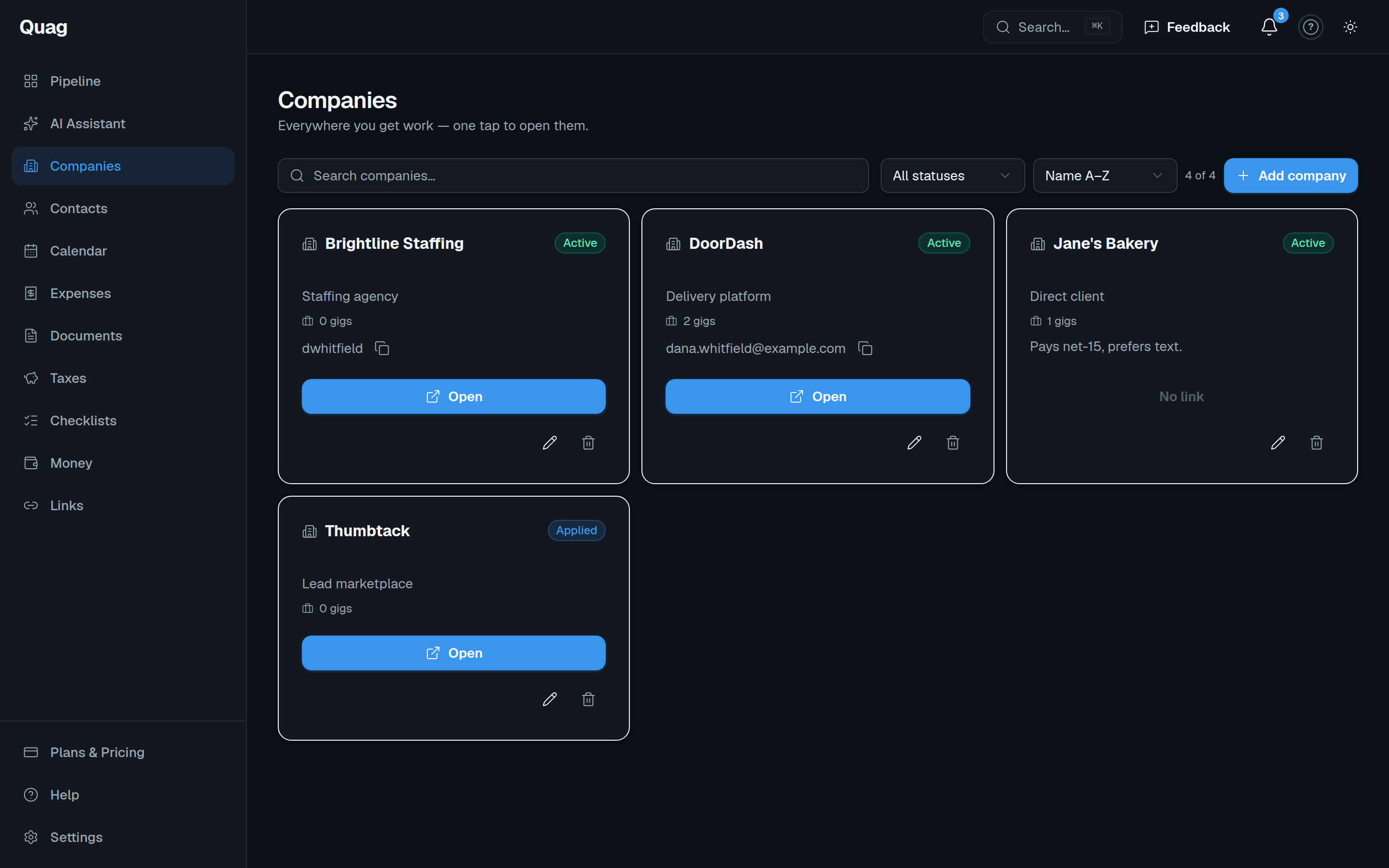Go to Contacts in the sidebar
Screen dimensions: 1389x868
tap(123, 208)
